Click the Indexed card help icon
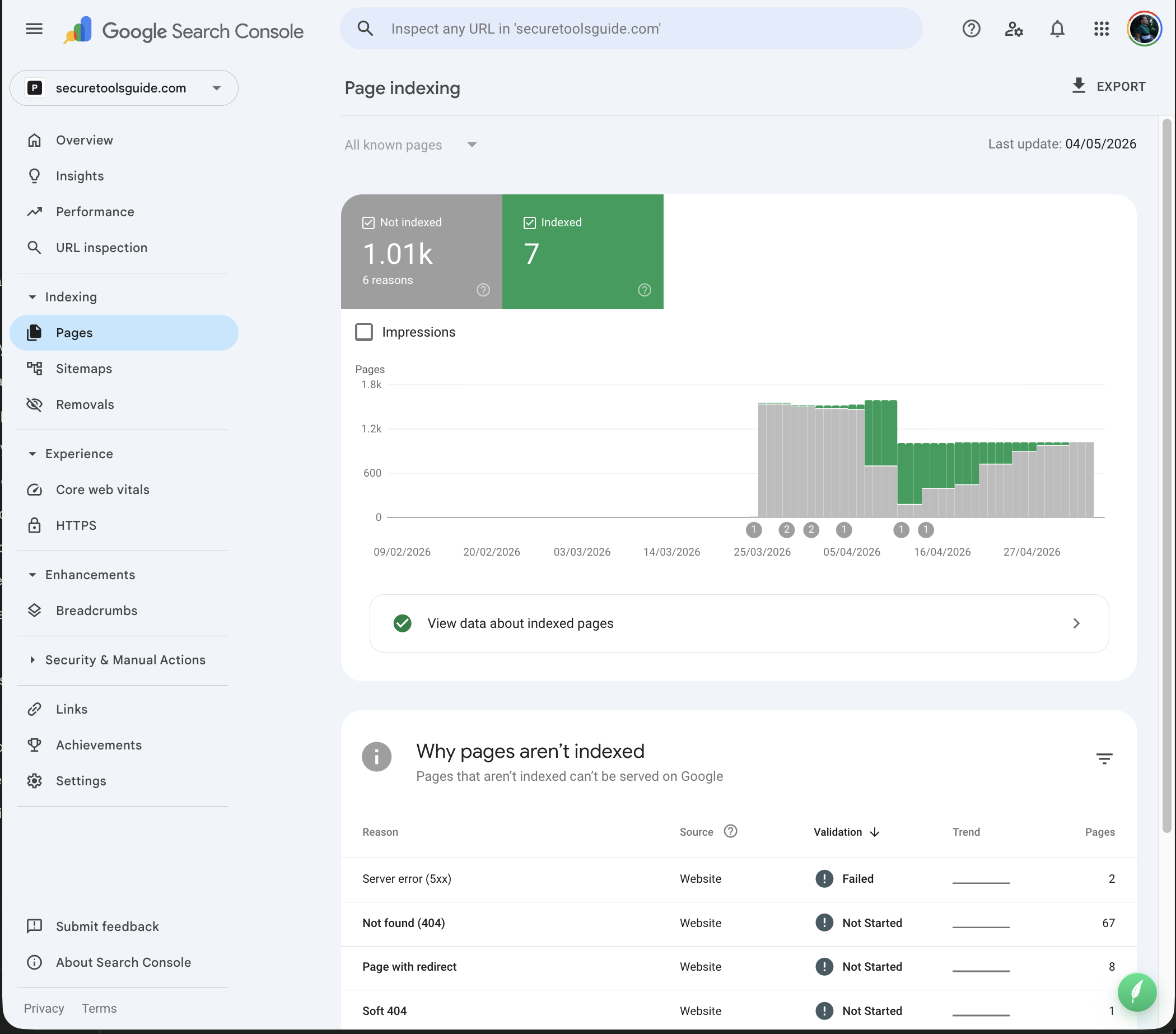 645,290
